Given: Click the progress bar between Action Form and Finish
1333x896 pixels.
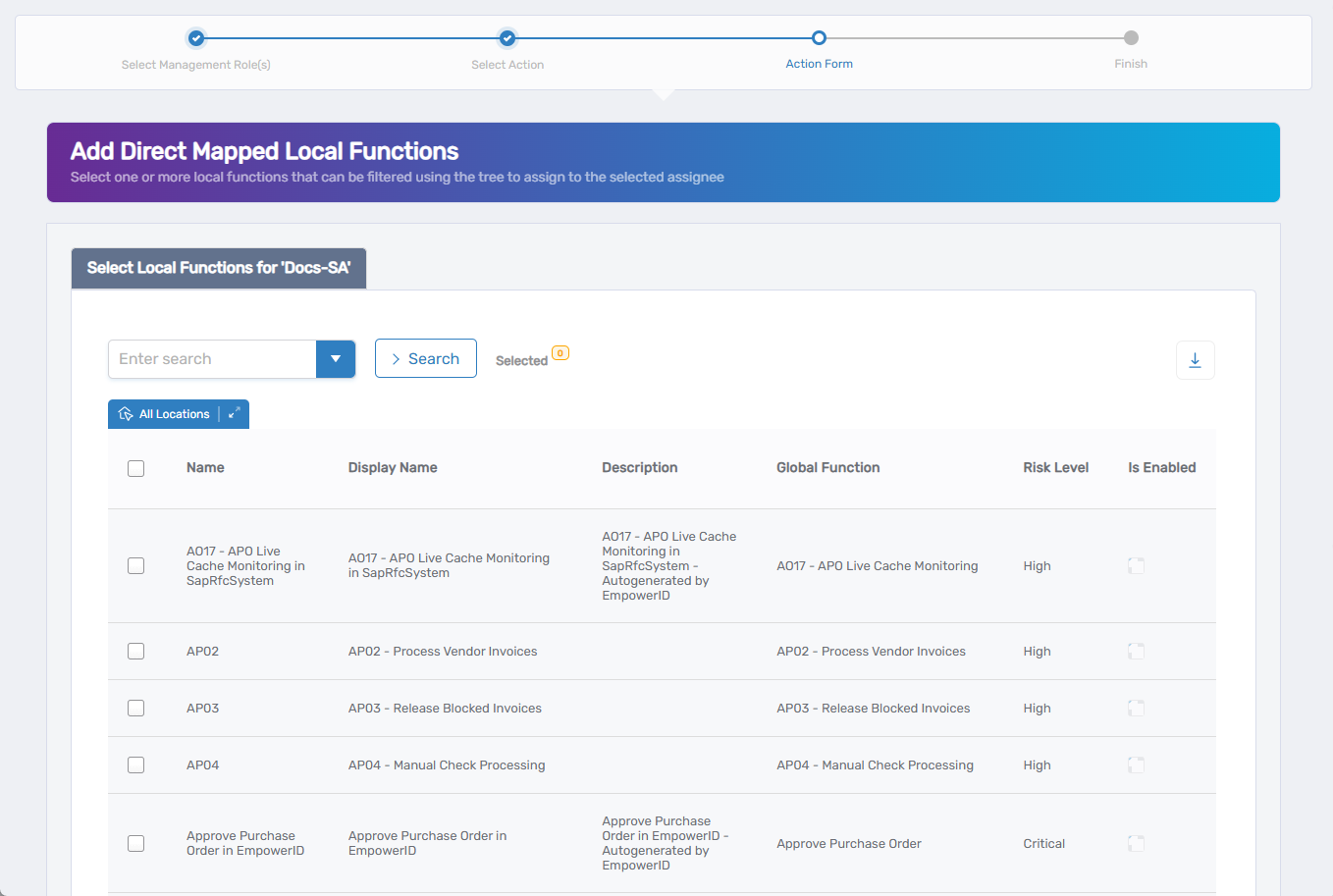Looking at the screenshot, I should point(975,37).
